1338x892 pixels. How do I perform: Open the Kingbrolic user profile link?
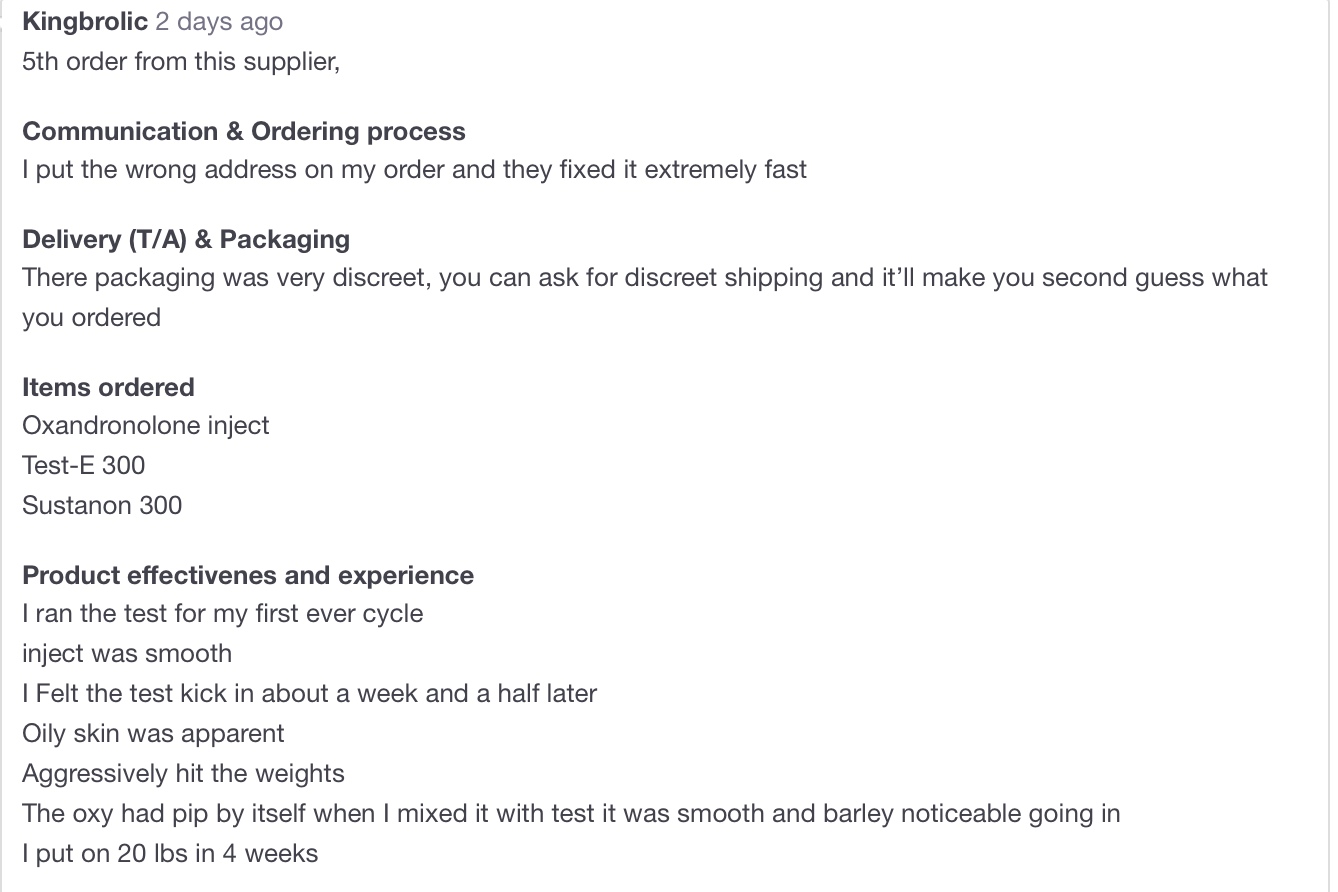85,22
